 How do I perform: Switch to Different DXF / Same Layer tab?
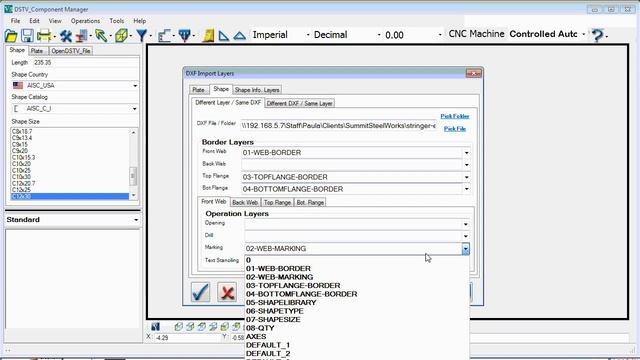[300, 104]
